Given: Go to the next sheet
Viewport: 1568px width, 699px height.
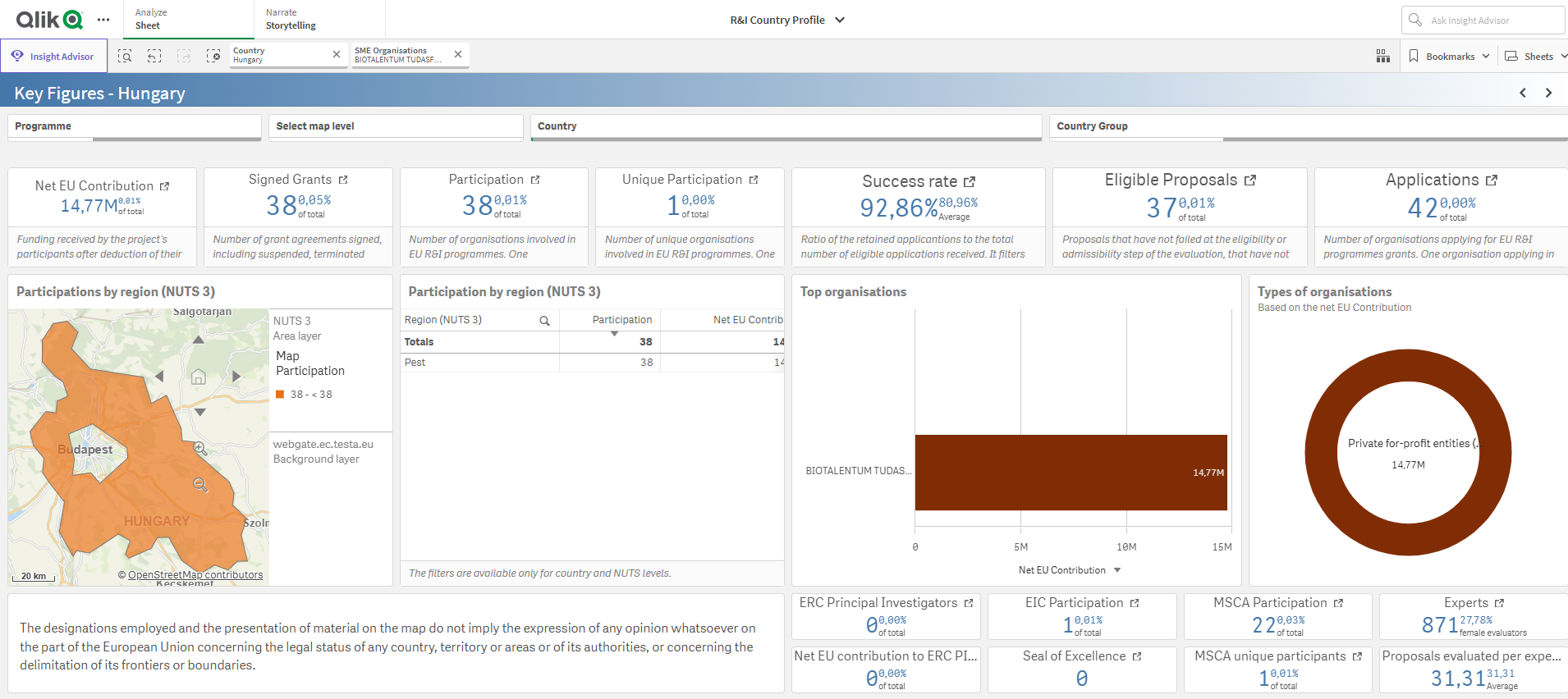Looking at the screenshot, I should pos(1548,93).
